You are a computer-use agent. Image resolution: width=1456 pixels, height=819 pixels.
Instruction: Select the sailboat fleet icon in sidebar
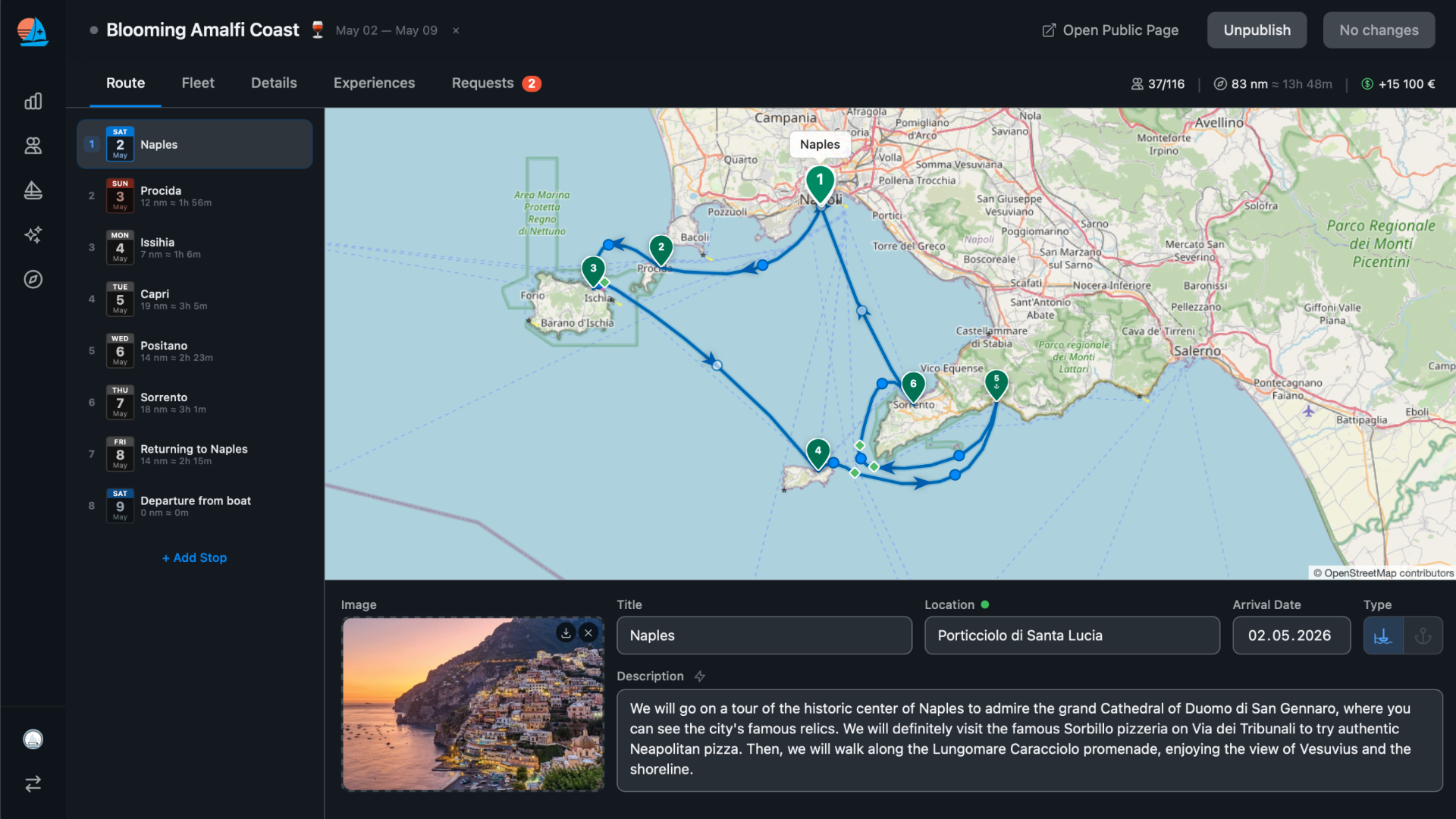click(33, 190)
